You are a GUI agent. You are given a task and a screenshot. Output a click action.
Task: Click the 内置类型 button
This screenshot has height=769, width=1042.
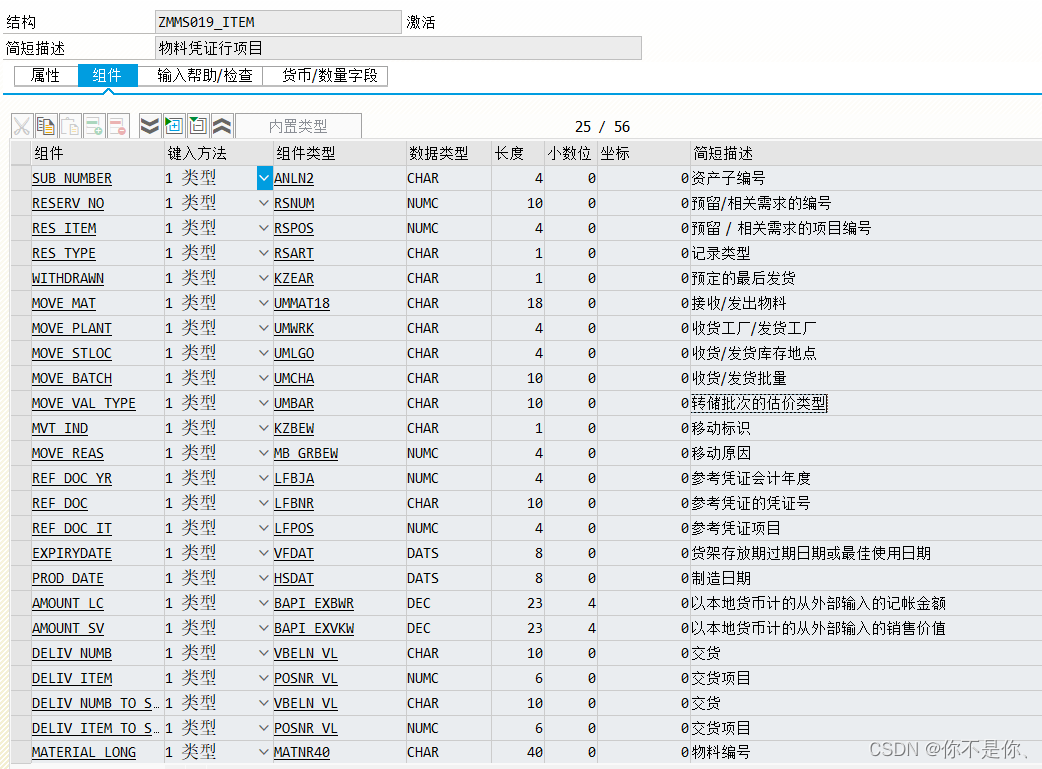click(x=299, y=125)
